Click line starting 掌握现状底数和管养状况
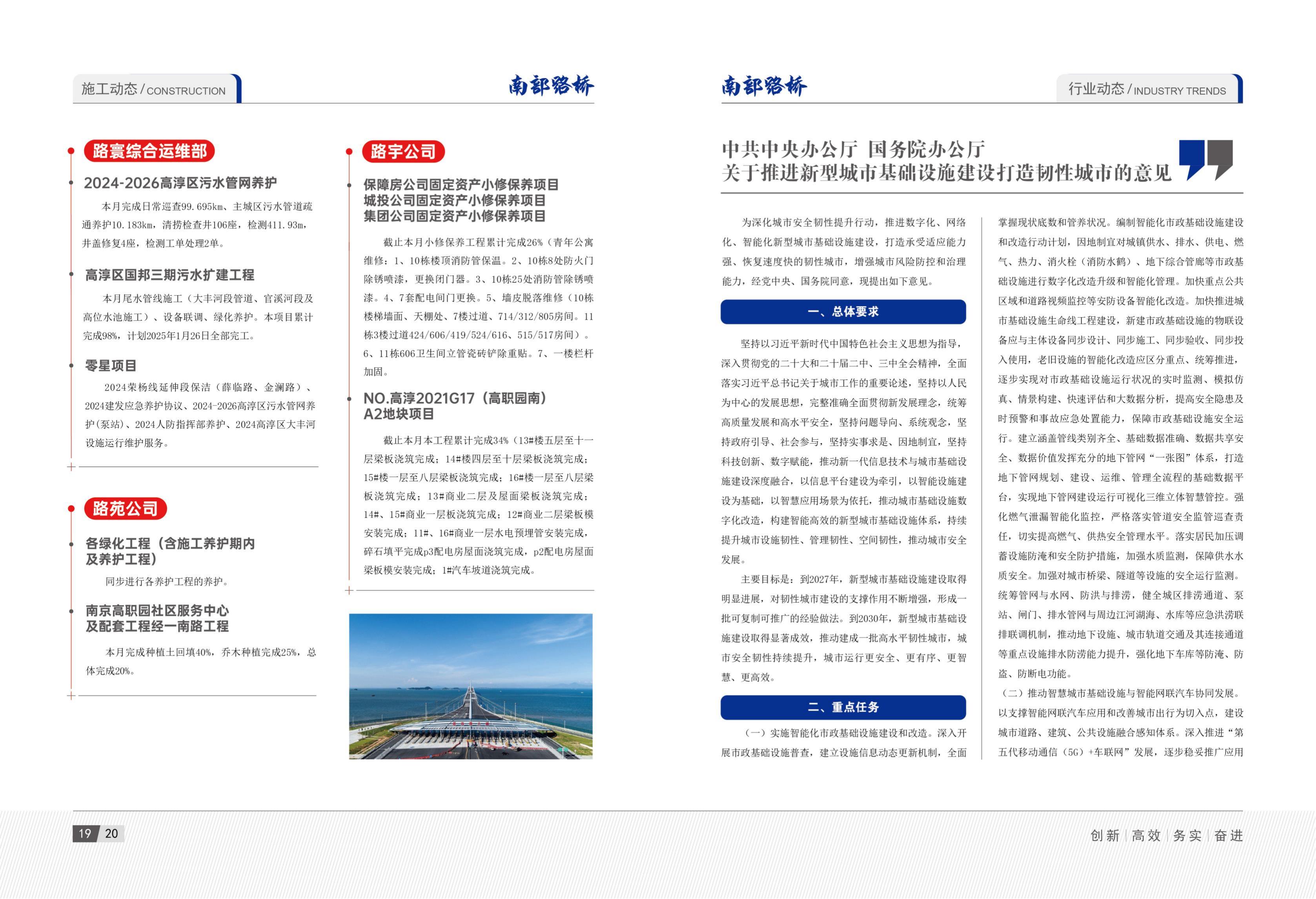 (1121, 222)
